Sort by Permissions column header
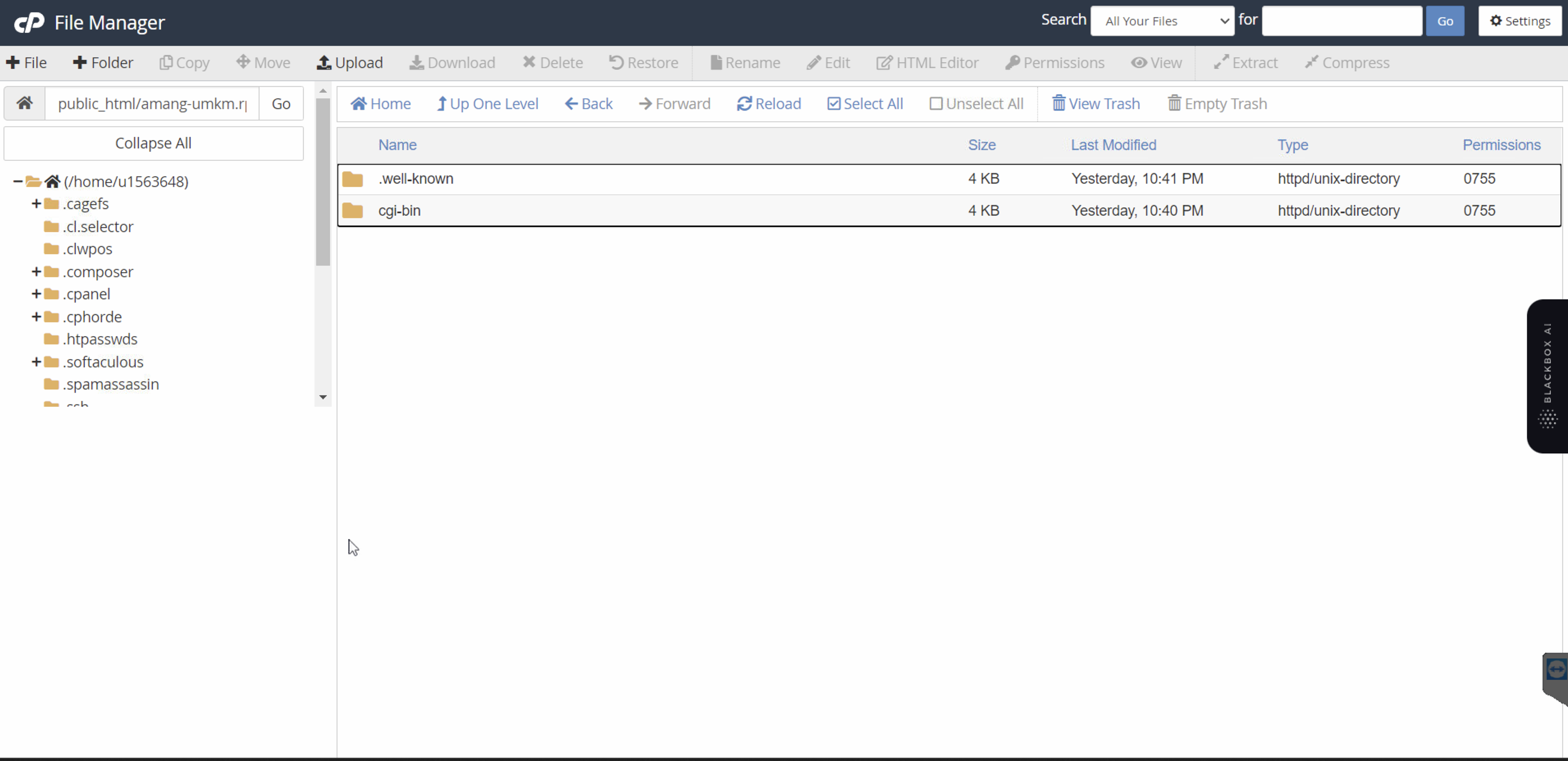The width and height of the screenshot is (1568, 761). click(x=1502, y=145)
